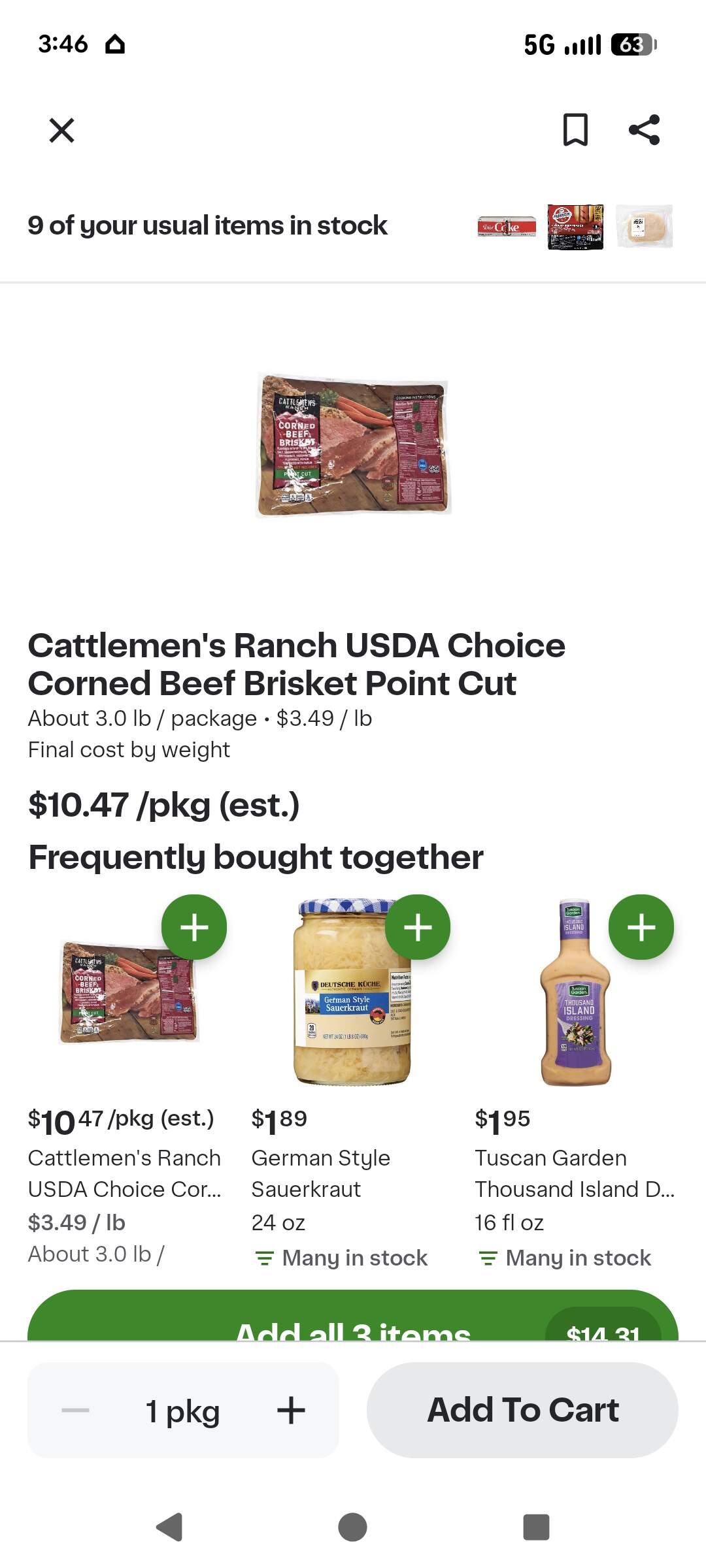Open the Diet Coke usual item thumbnail
The width and height of the screenshot is (706, 1568).
click(x=507, y=227)
